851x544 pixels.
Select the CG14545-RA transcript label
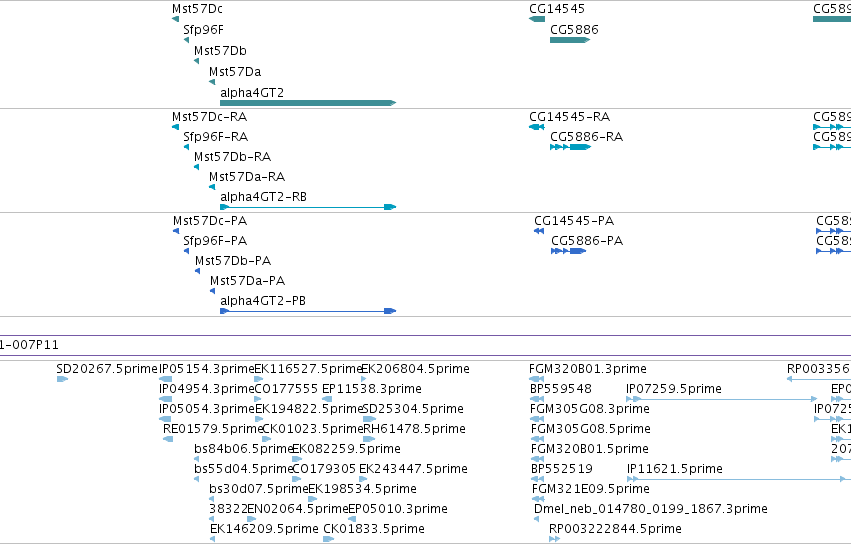pyautogui.click(x=569, y=117)
